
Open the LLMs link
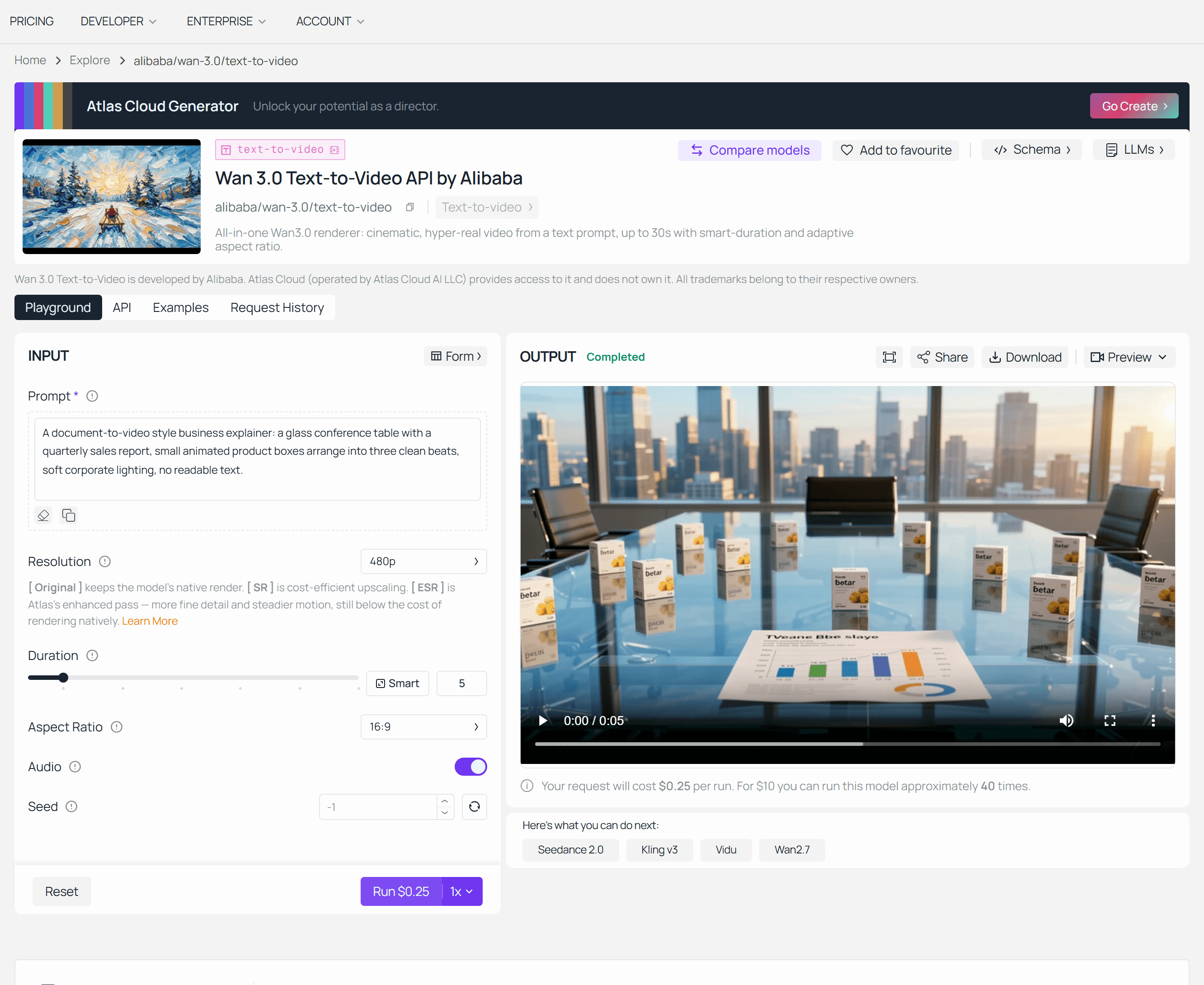click(1133, 150)
